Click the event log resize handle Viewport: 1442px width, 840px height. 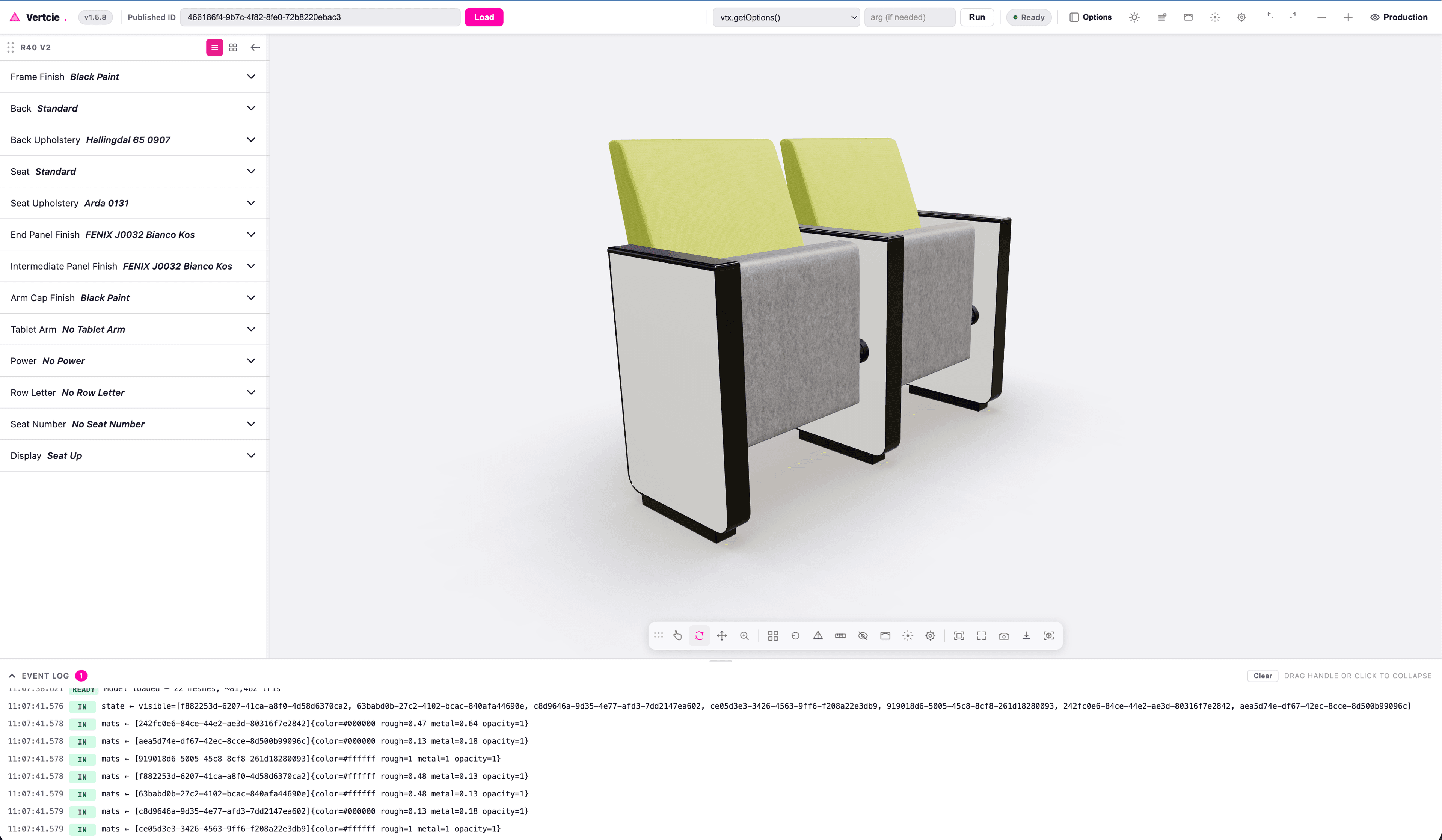(720, 661)
